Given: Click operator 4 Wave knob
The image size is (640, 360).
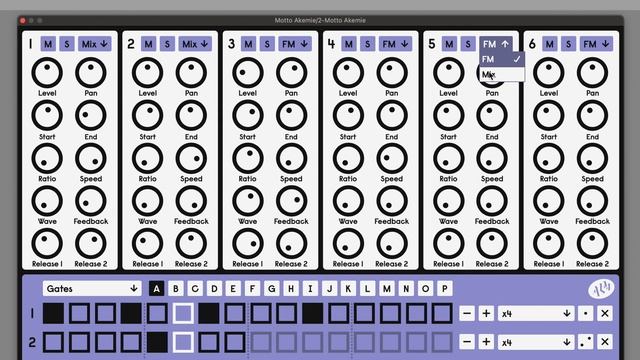Looking at the screenshot, I should (x=348, y=201).
